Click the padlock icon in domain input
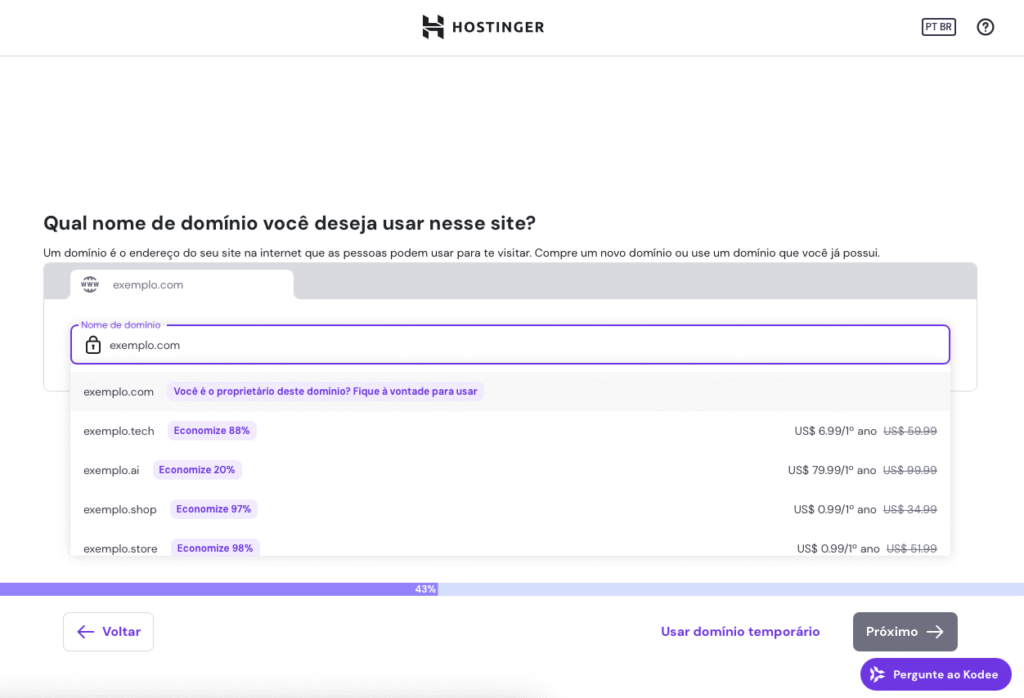 point(93,344)
